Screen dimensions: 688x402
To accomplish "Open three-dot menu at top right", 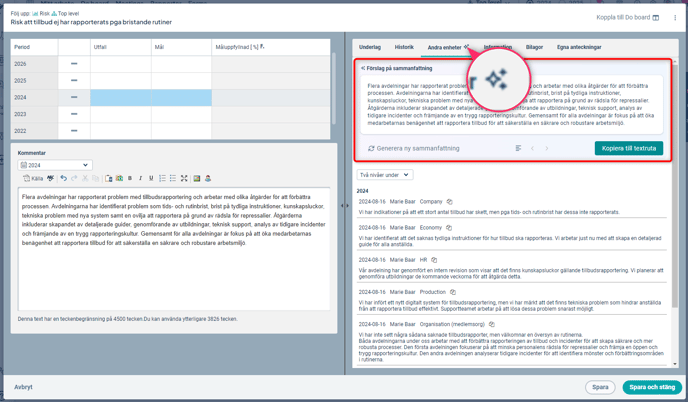I will click(675, 17).
